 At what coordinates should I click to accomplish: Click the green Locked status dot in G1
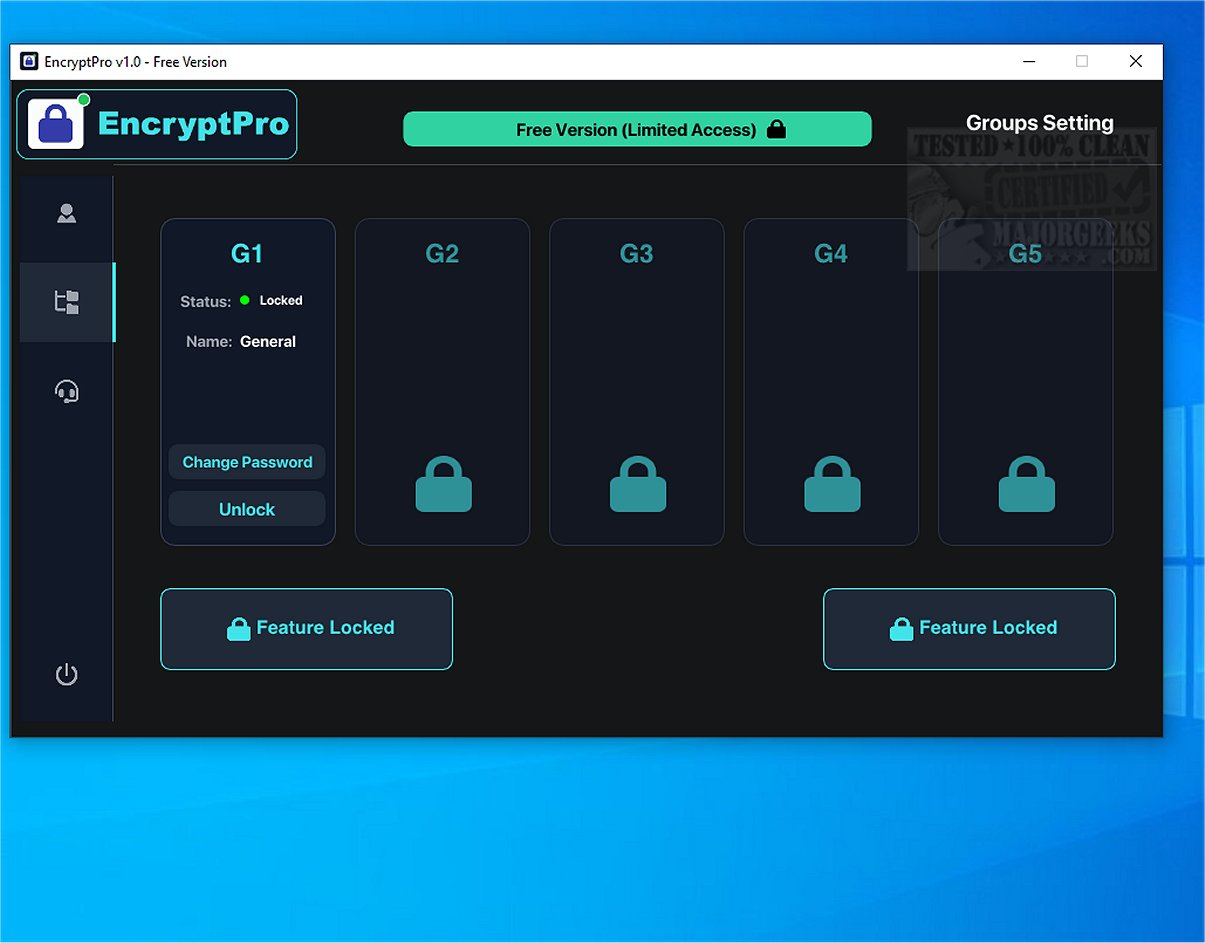click(x=245, y=300)
